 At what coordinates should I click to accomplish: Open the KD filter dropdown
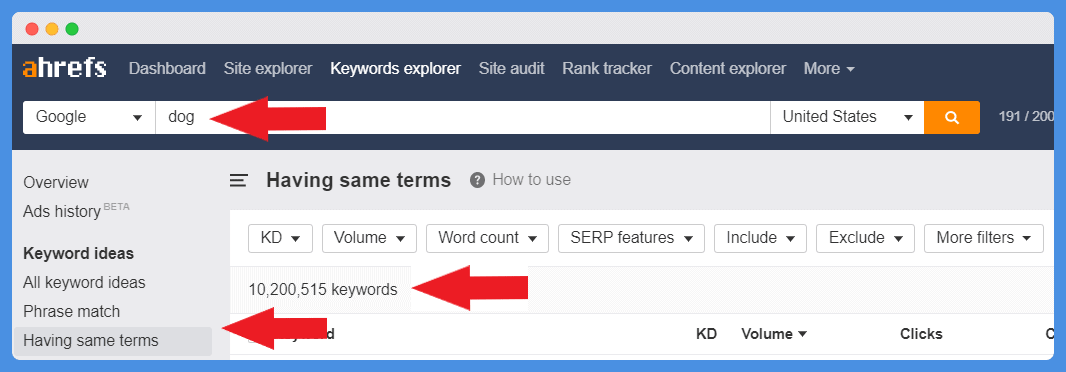pos(280,238)
